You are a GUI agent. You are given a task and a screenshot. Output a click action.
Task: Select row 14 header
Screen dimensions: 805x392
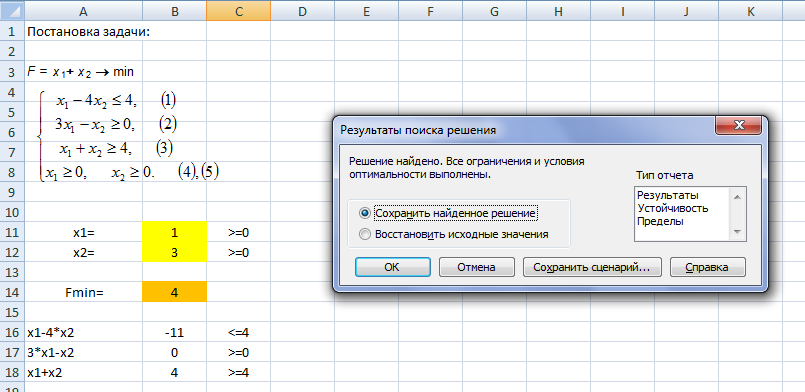pyautogui.click(x=11, y=293)
